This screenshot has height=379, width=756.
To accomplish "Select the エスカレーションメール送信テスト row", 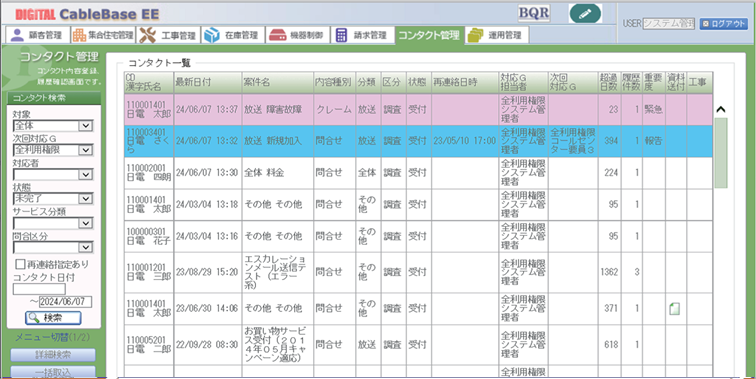I will coord(418,272).
